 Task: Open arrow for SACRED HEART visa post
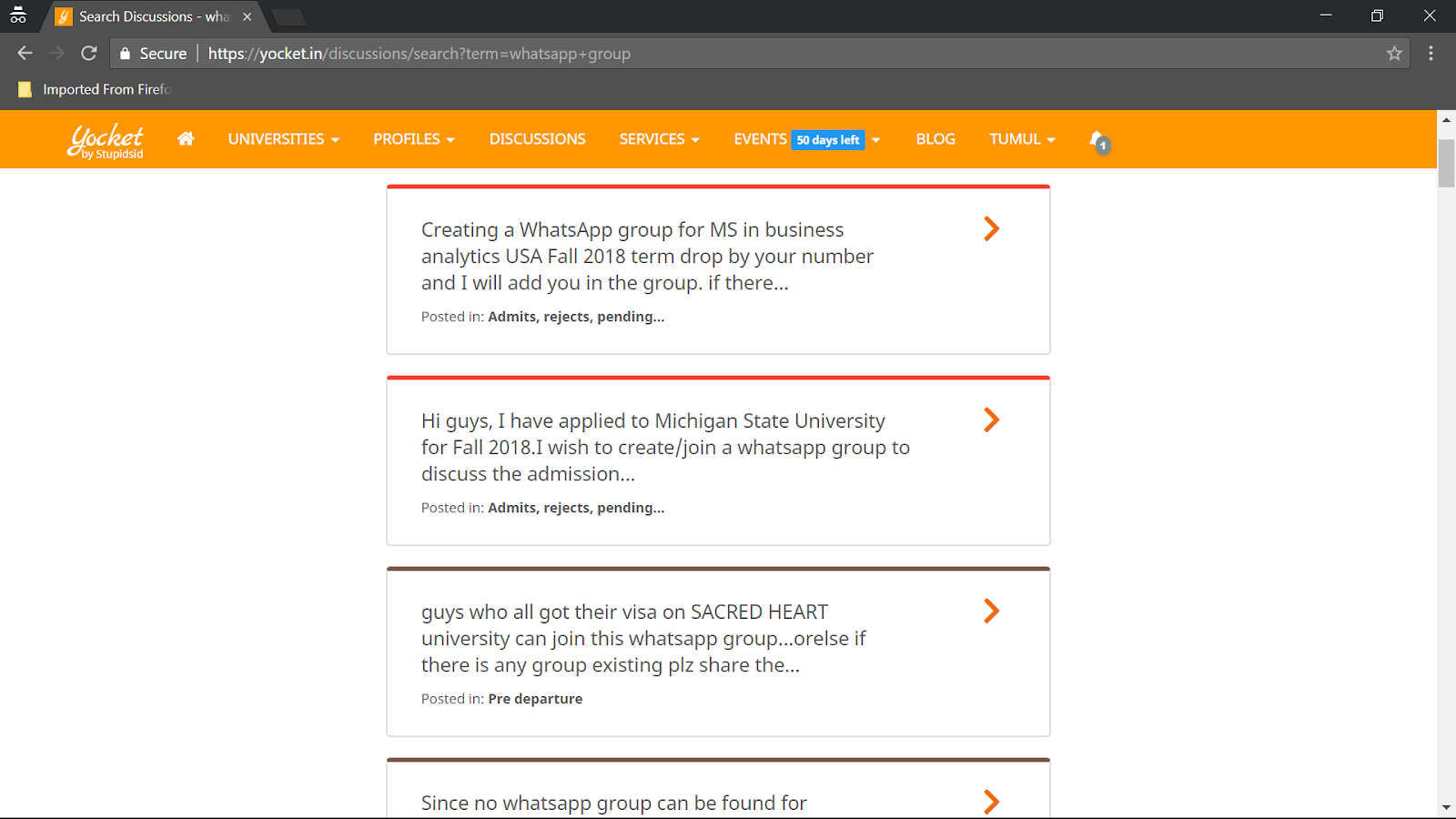991,611
